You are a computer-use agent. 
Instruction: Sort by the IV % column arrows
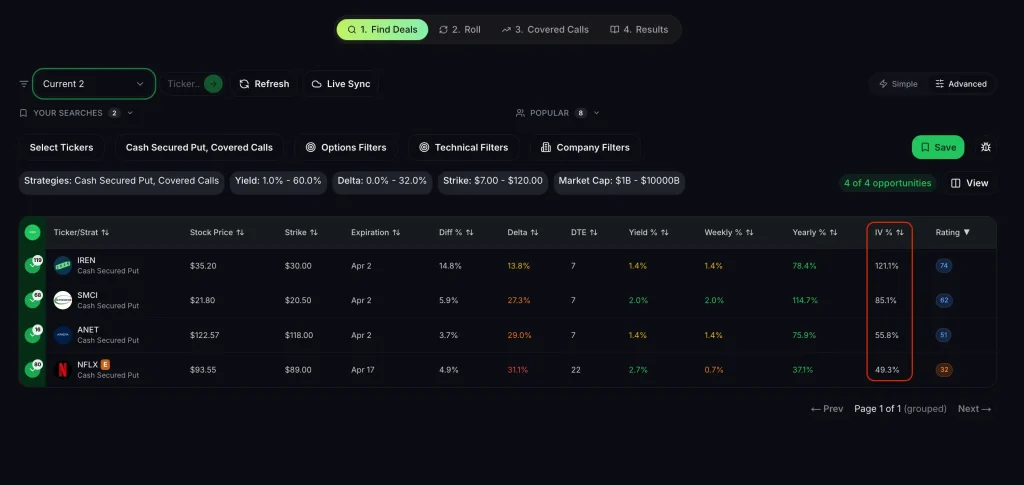click(x=900, y=232)
